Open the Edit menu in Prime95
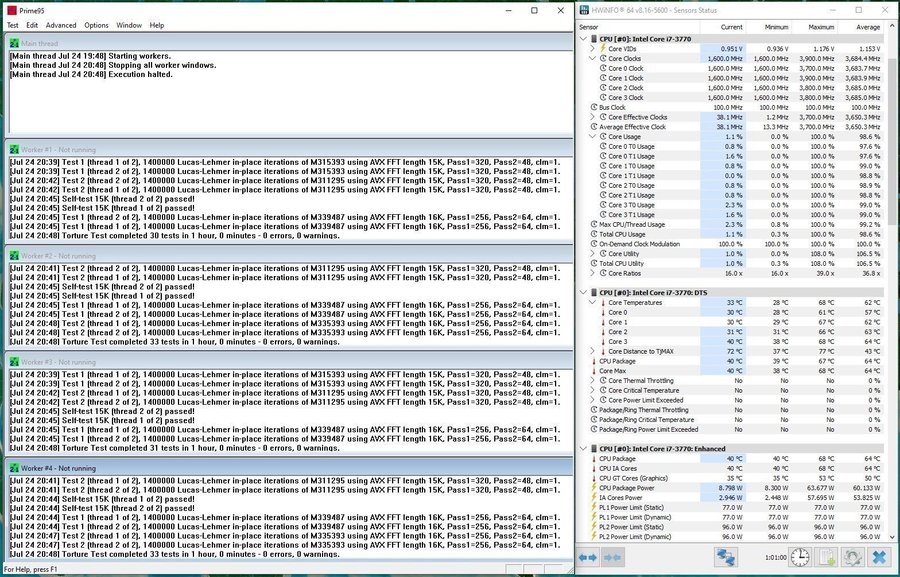 (x=32, y=25)
